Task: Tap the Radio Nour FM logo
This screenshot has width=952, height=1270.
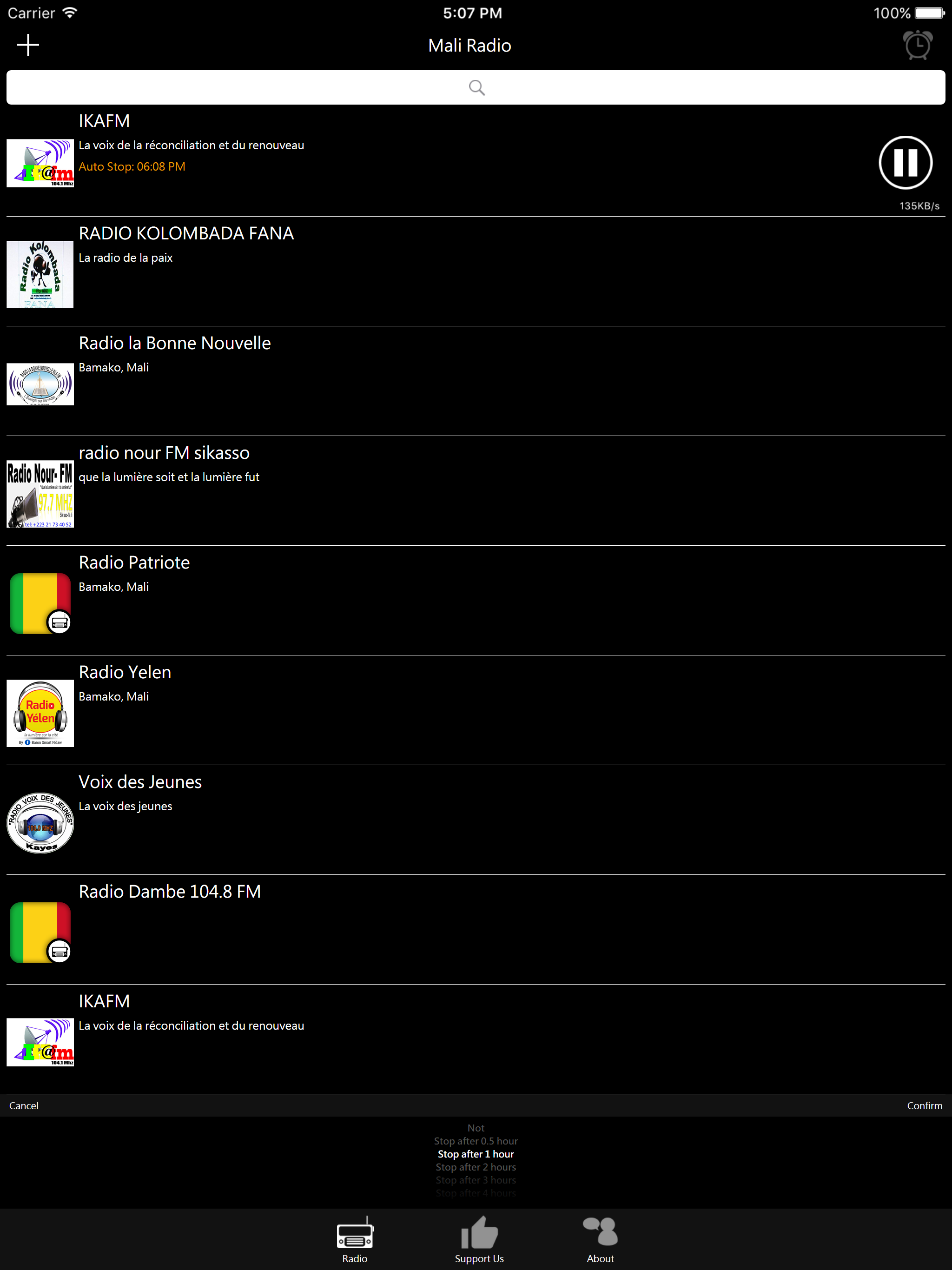Action: 40,494
